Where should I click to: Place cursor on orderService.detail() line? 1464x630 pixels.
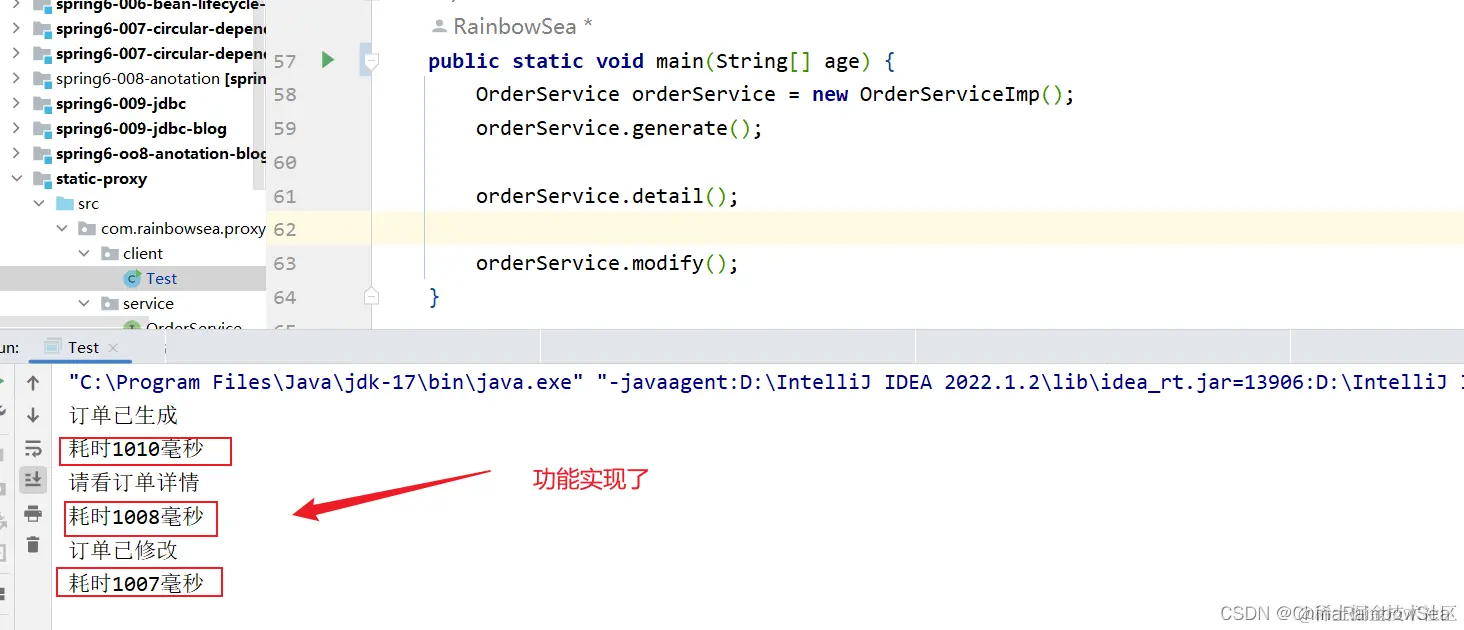coord(607,196)
